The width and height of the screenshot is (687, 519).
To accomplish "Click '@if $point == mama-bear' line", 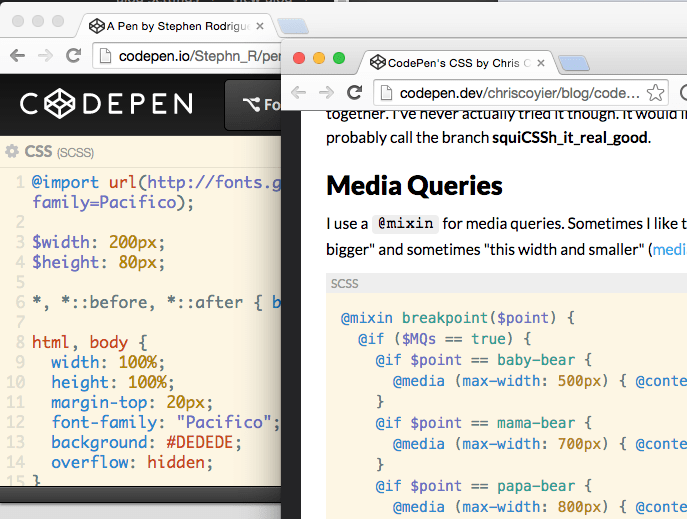I will click(x=484, y=423).
